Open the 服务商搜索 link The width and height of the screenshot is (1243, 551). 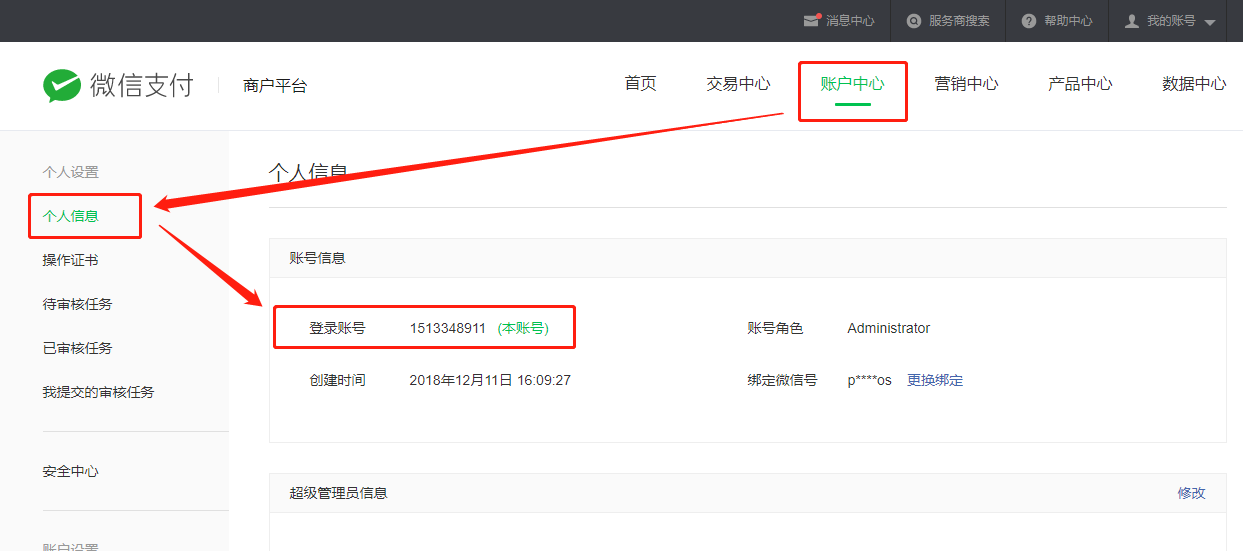tap(959, 21)
